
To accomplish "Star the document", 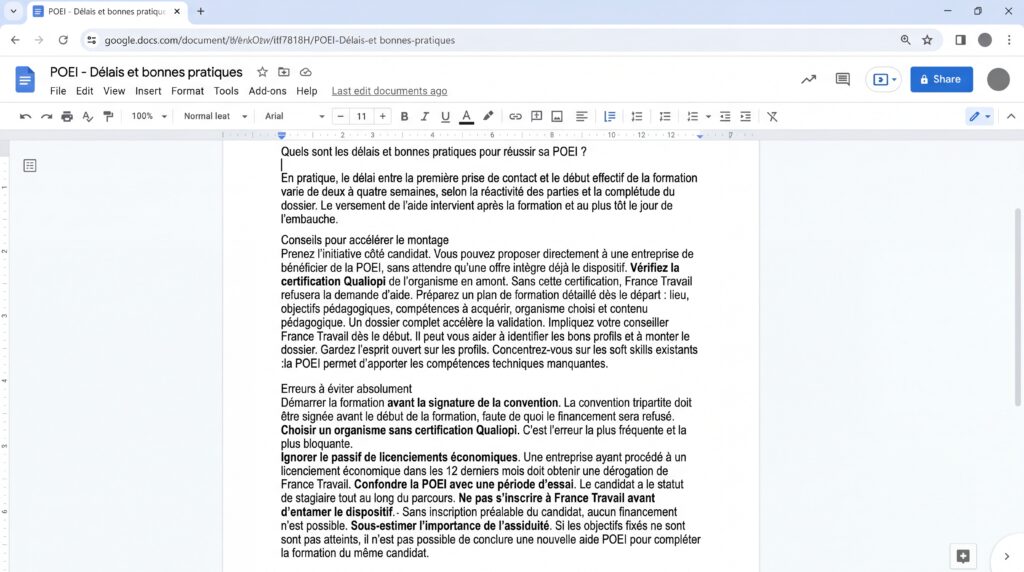I will 262,72.
